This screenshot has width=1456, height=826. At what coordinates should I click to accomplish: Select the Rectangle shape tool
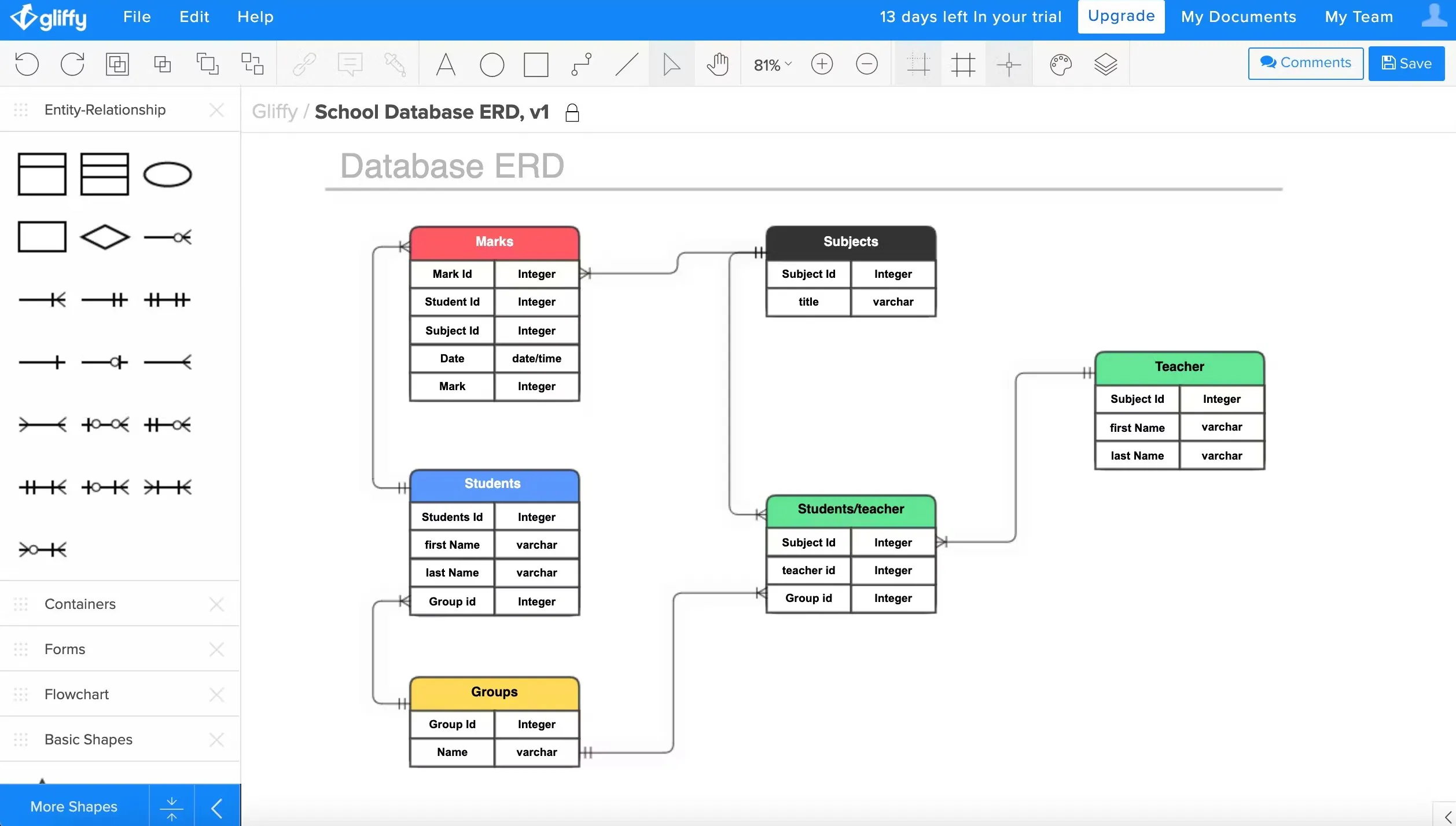click(535, 64)
